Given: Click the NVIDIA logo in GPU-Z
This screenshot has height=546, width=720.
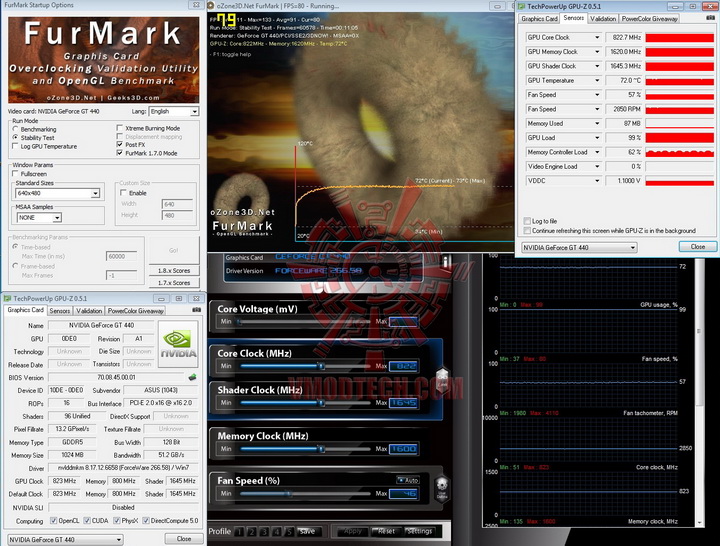Looking at the screenshot, I should click(178, 344).
